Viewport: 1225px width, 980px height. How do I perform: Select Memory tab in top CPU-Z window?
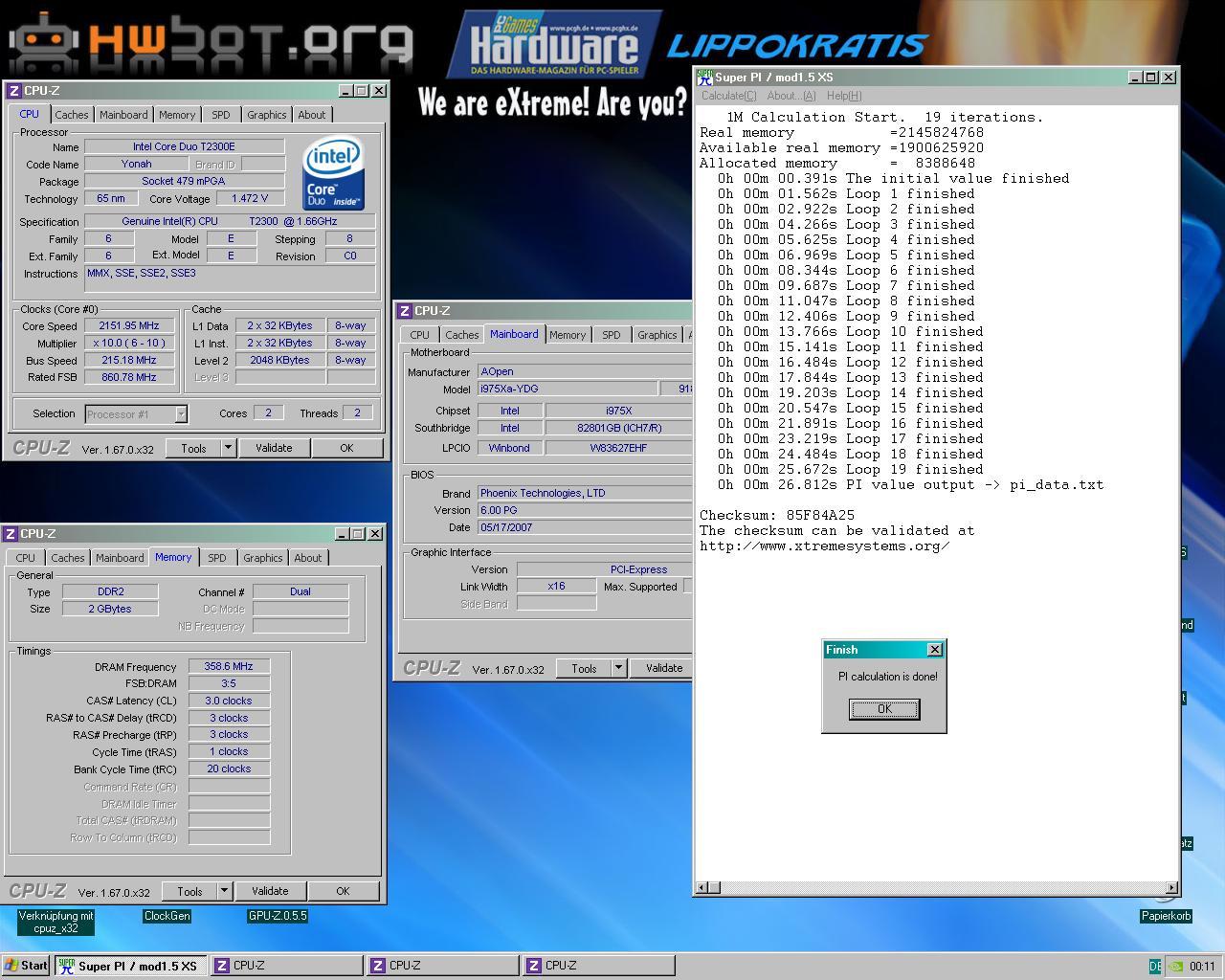pyautogui.click(x=177, y=115)
